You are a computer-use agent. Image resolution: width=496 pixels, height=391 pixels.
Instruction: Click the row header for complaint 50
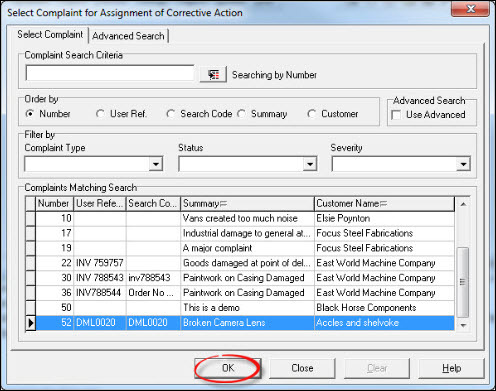pos(31,308)
